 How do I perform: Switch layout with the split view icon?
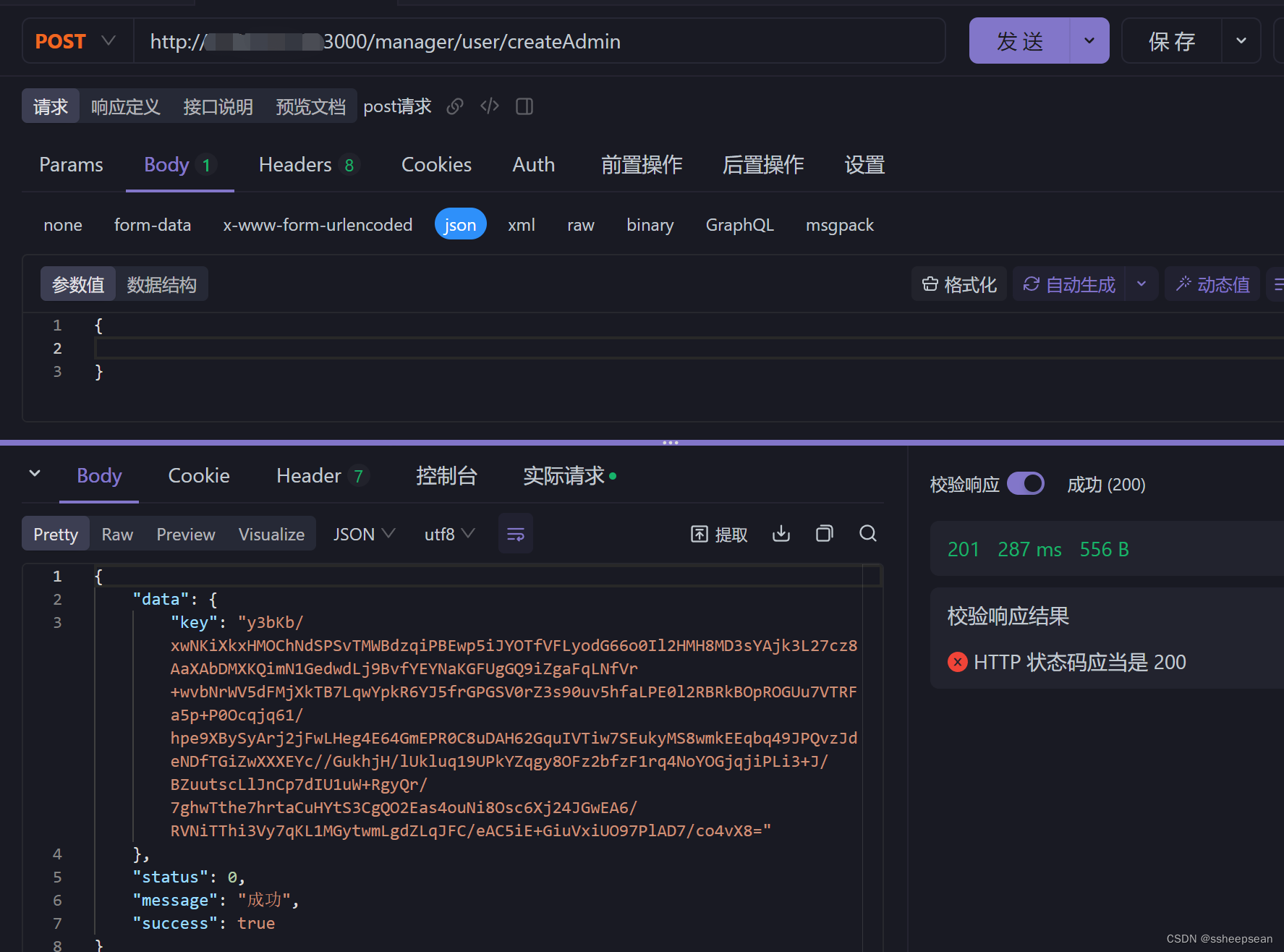pos(524,106)
